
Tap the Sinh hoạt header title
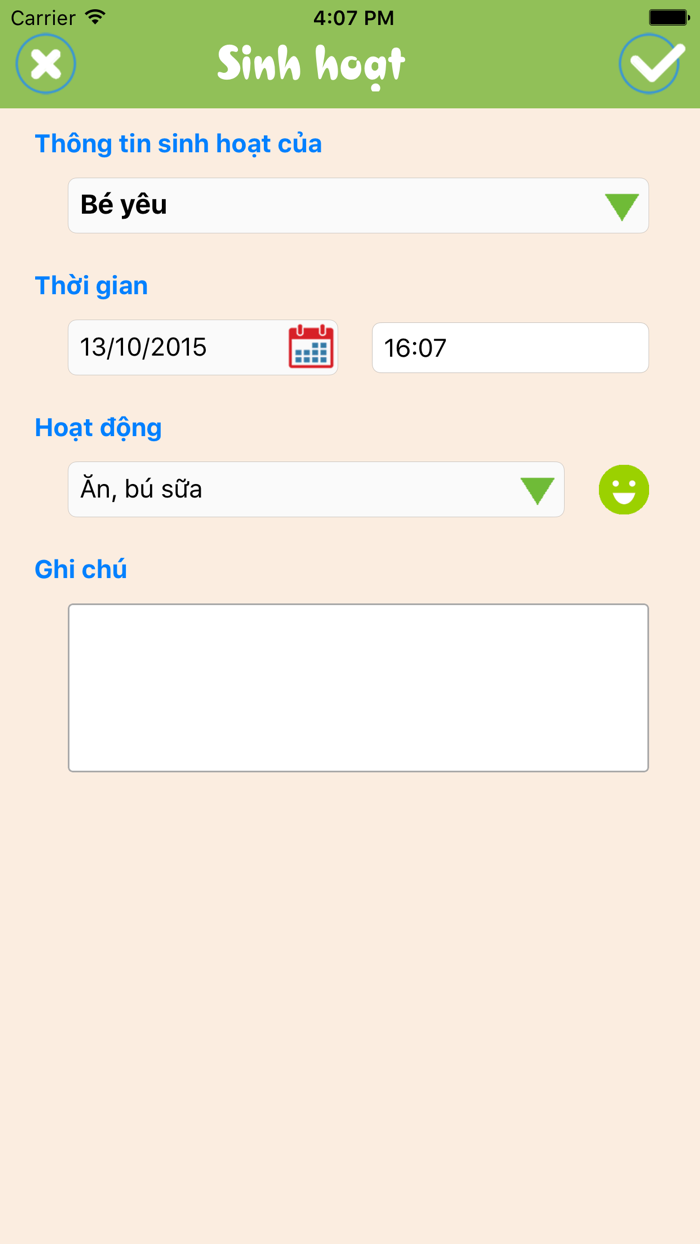tap(311, 65)
